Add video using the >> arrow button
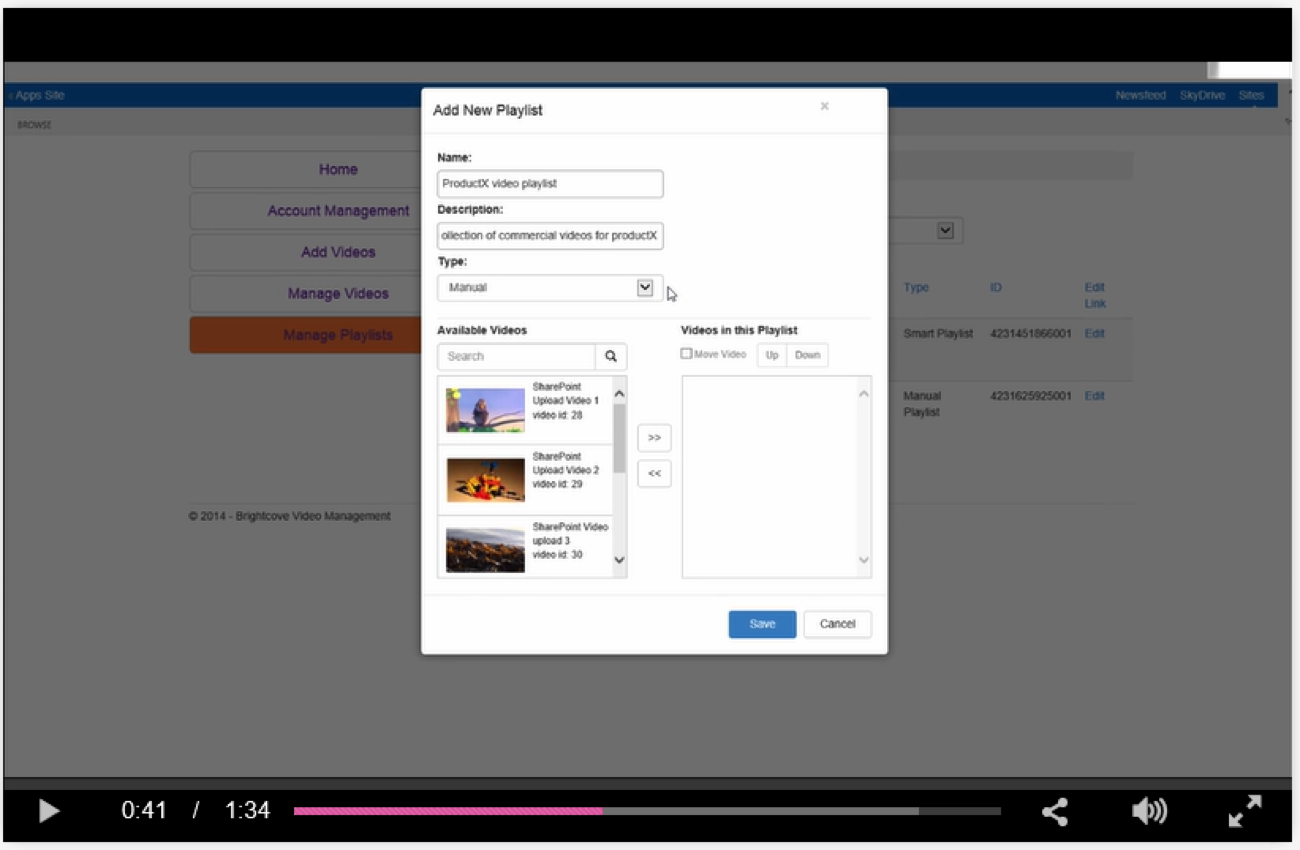This screenshot has height=850, width=1300. [x=654, y=438]
